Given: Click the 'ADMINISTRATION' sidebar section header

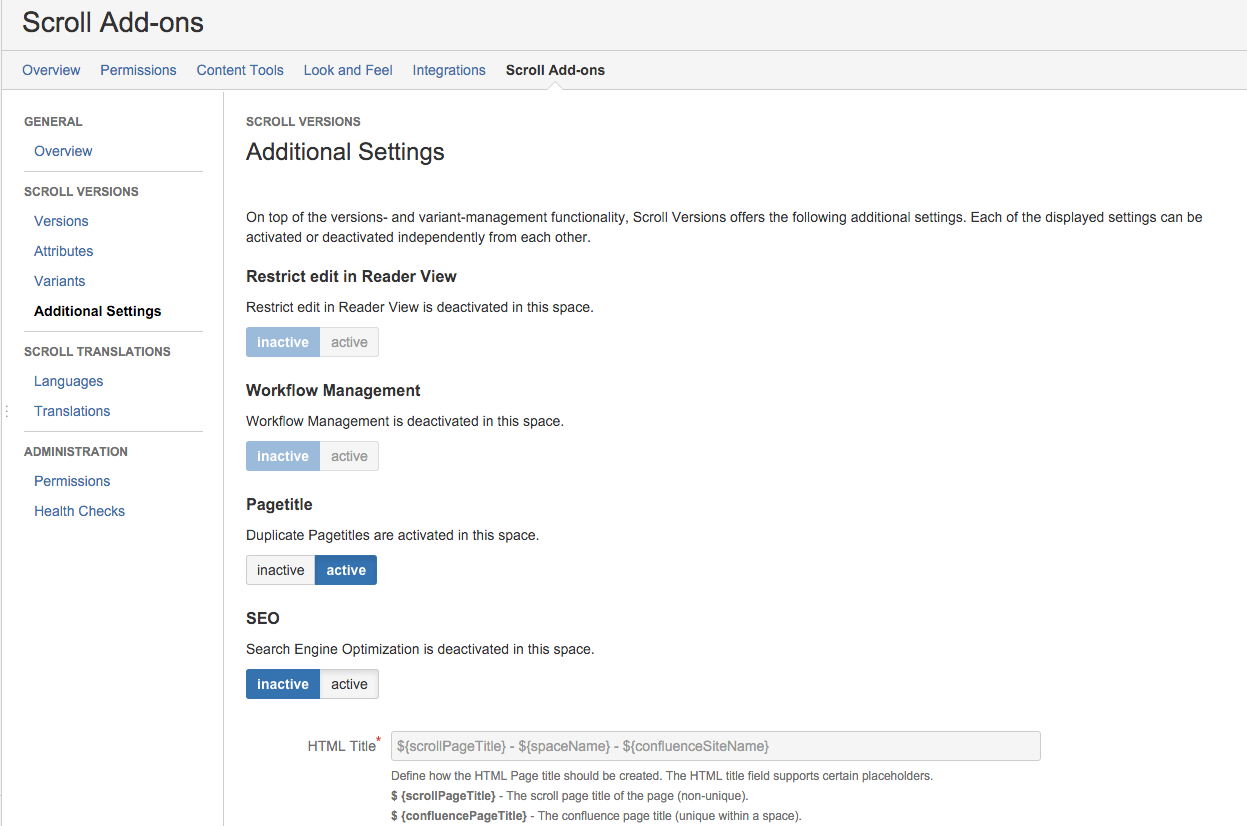Looking at the screenshot, I should point(76,452).
